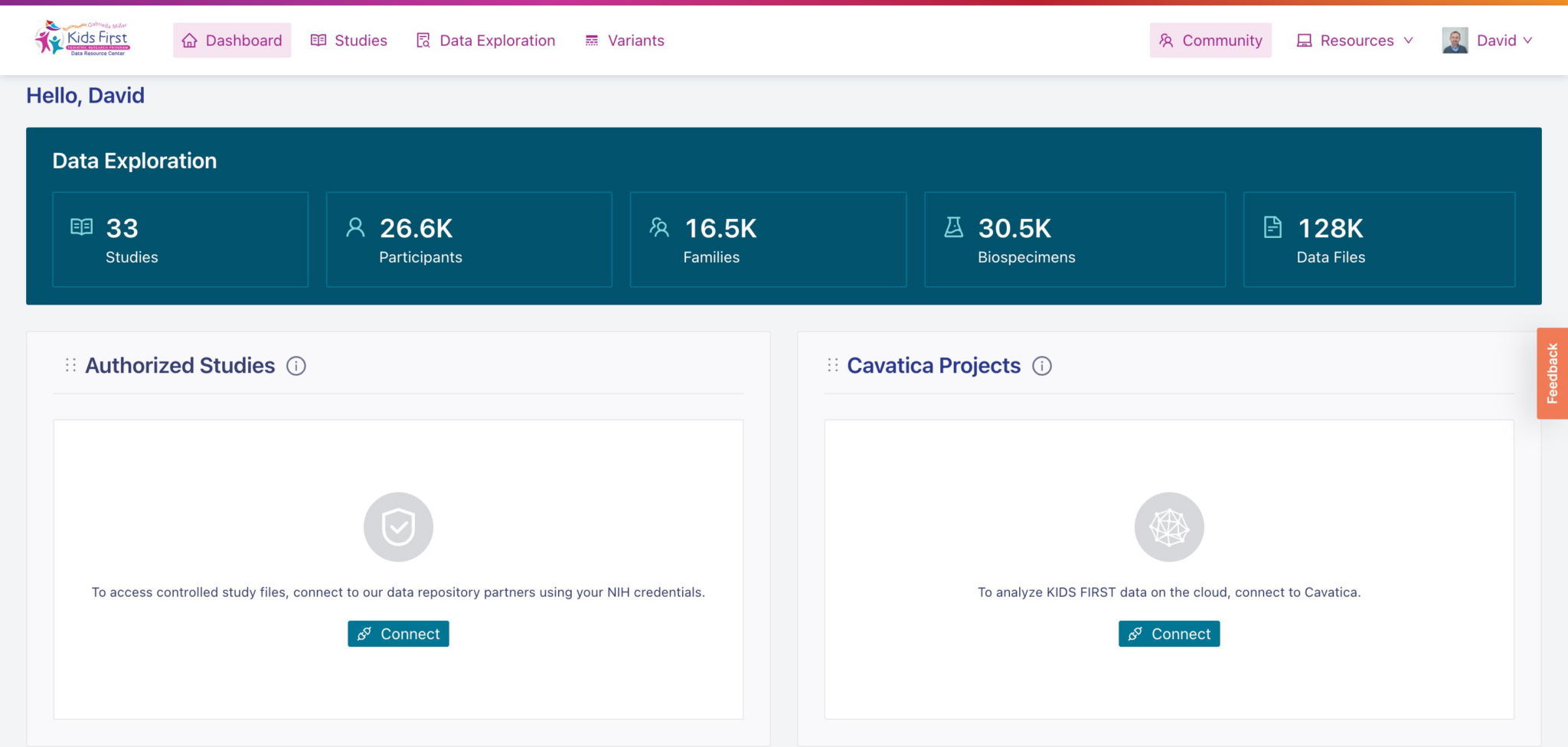Image resolution: width=1568 pixels, height=747 pixels.
Task: Click the 33 Studies stat card
Action: 180,240
